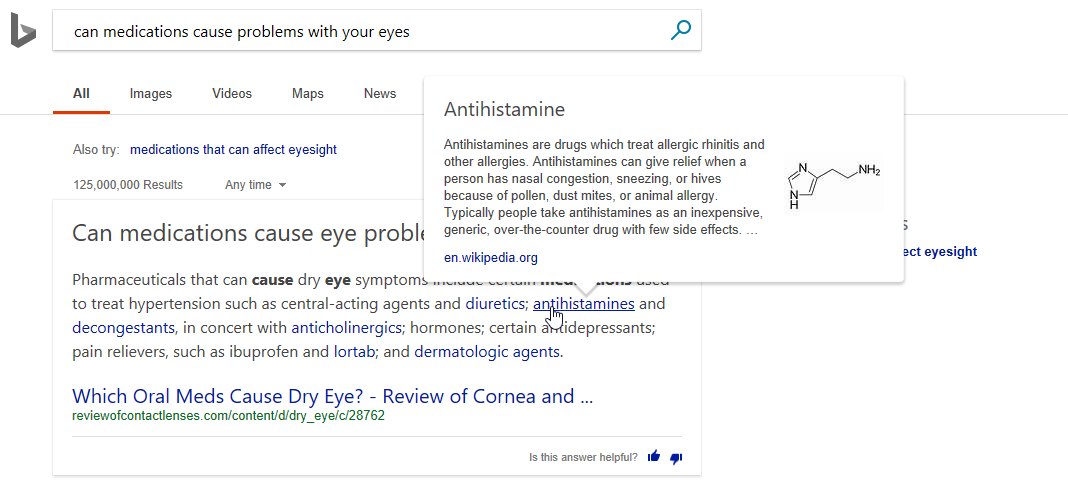
Task: Open the decongestants link
Action: pyautogui.click(x=123, y=328)
